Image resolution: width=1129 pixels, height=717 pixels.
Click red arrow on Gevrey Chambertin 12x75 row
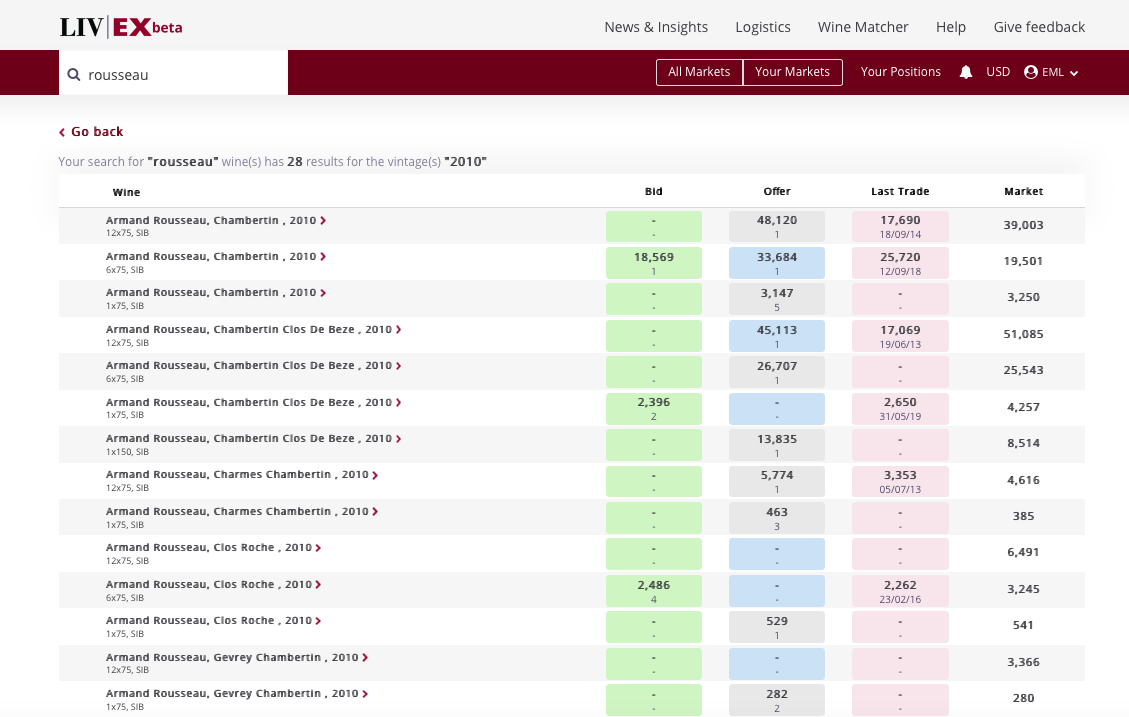(365, 657)
